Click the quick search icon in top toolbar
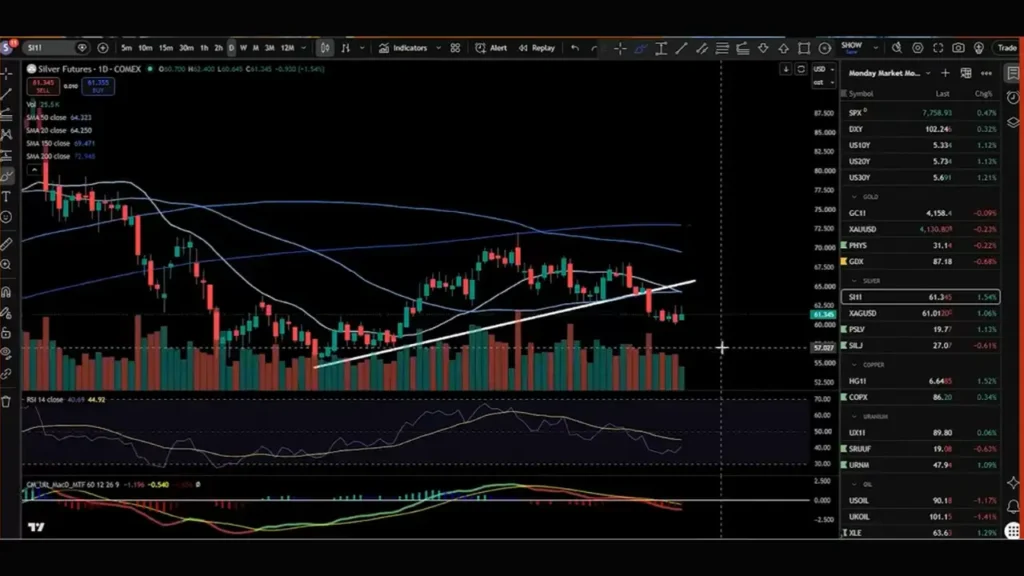This screenshot has height=576, width=1024. coord(897,48)
